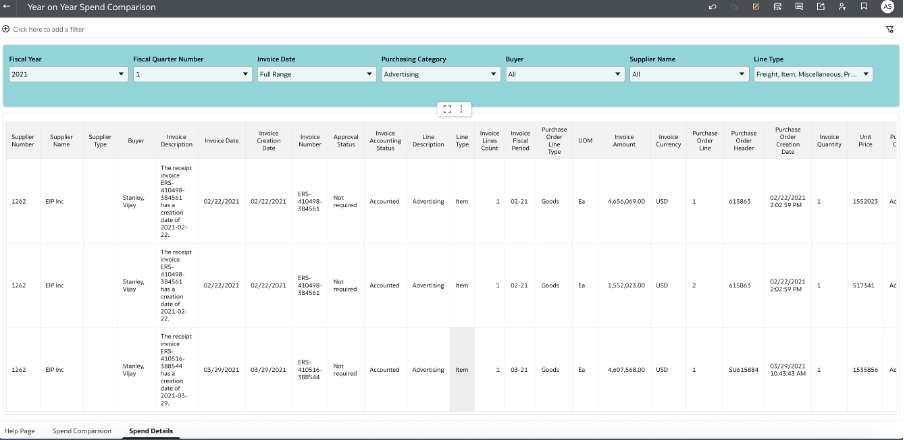This screenshot has height=440, width=904.
Task: Click the add filter plus icon
Action: [x=6, y=29]
